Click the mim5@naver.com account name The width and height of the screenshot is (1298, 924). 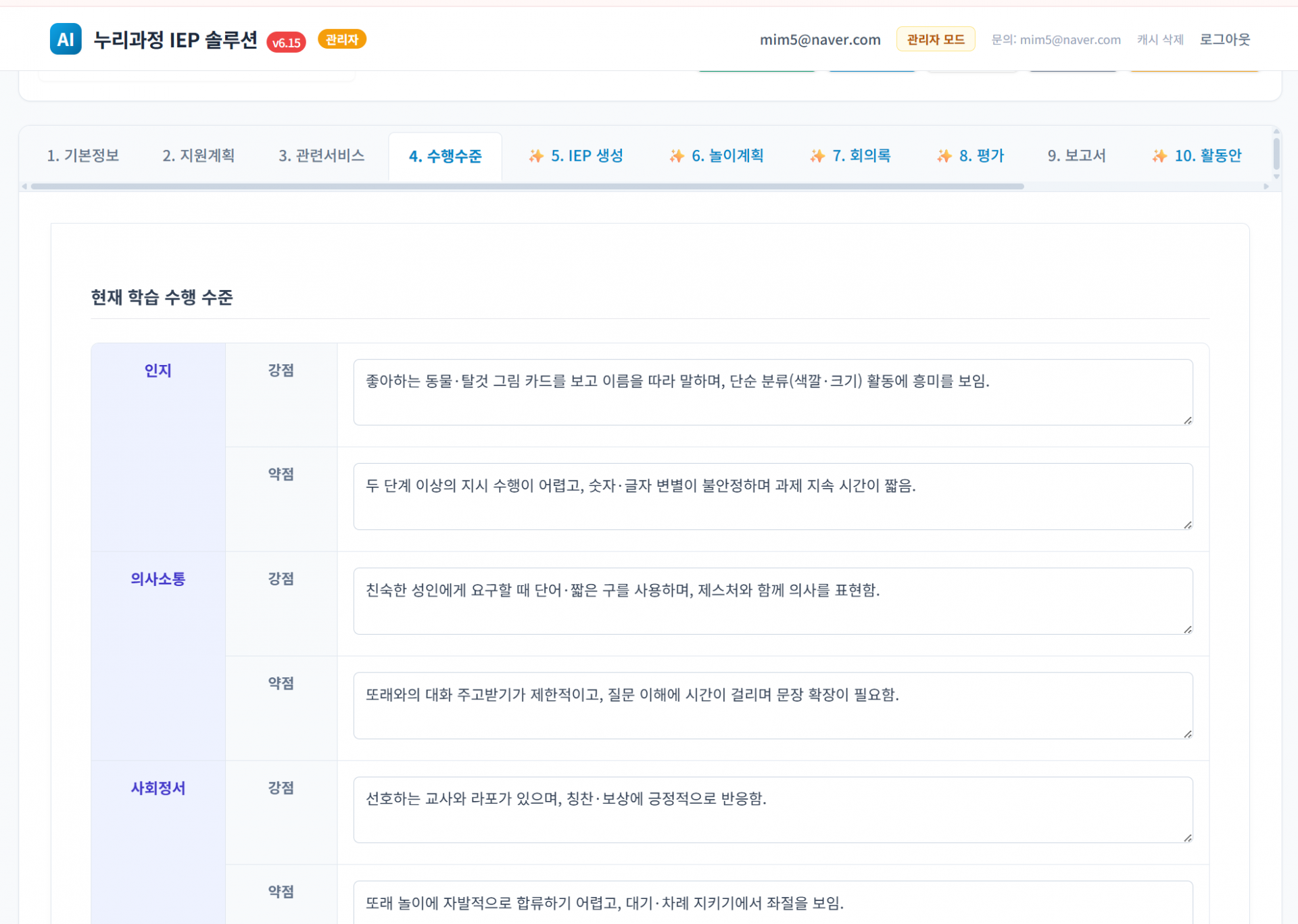[x=820, y=40]
